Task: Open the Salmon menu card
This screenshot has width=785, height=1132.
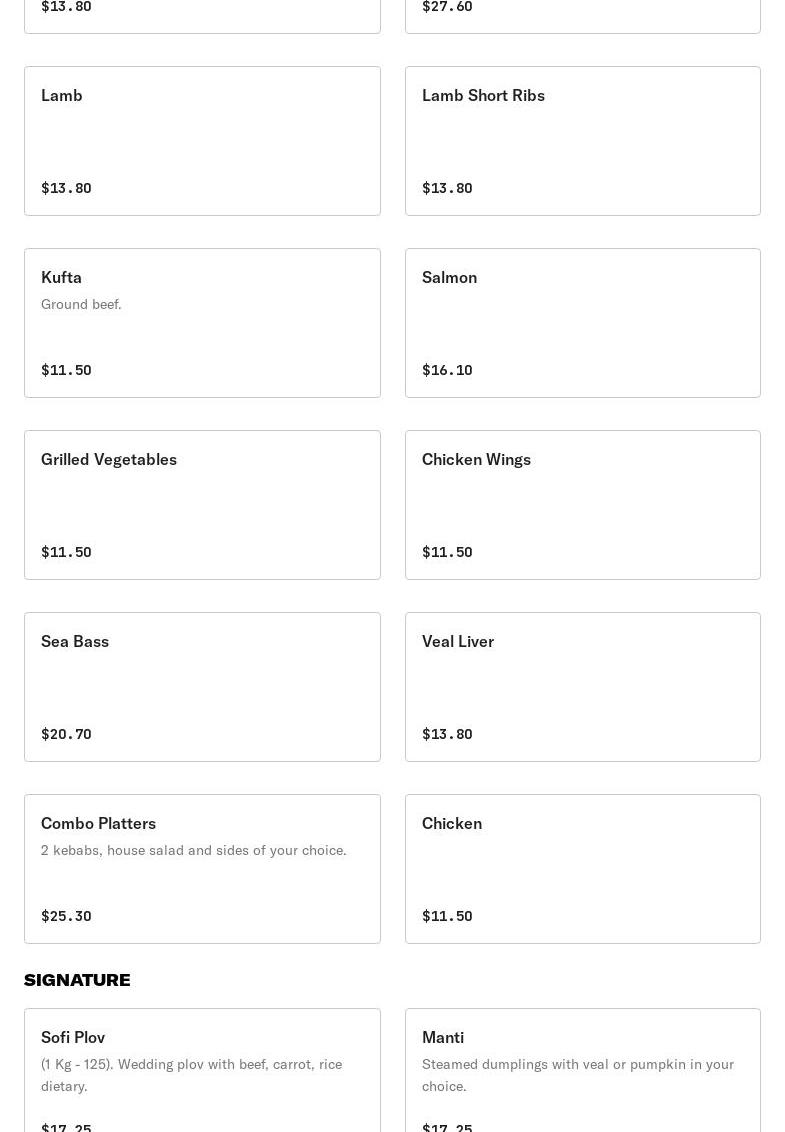Action: (x=583, y=323)
